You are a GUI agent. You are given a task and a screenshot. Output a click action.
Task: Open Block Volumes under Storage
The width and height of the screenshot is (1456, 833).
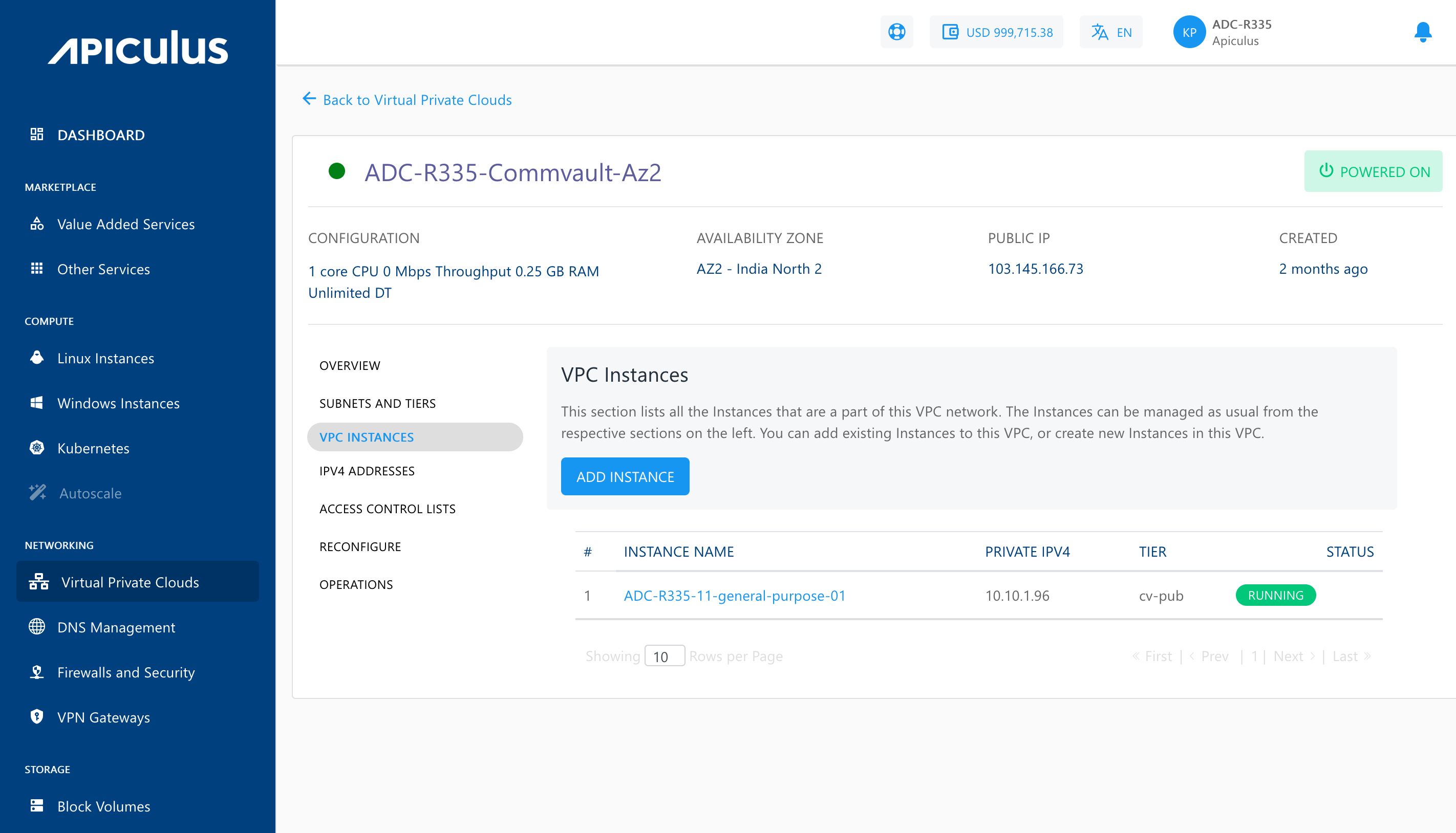click(x=102, y=806)
